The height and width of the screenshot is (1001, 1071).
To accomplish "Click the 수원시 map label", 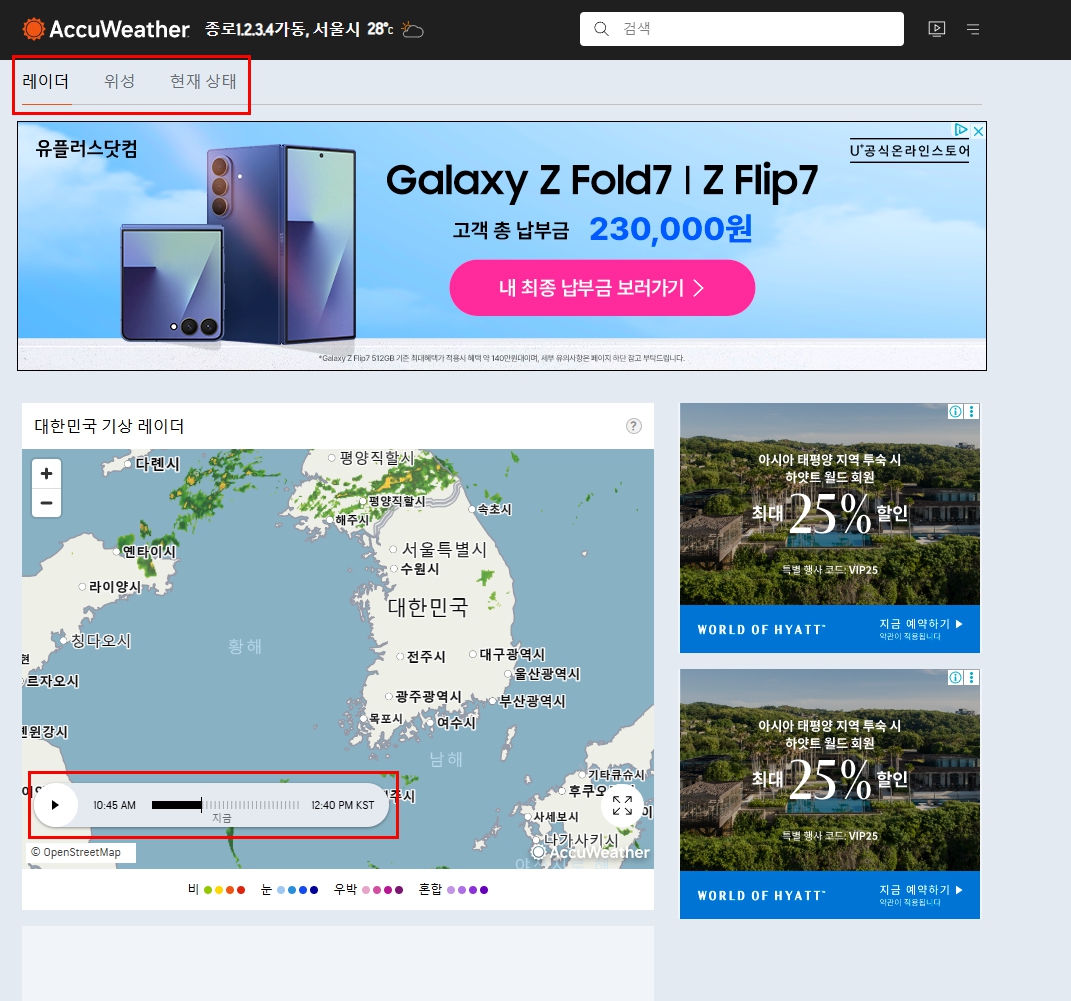I will pos(419,569).
